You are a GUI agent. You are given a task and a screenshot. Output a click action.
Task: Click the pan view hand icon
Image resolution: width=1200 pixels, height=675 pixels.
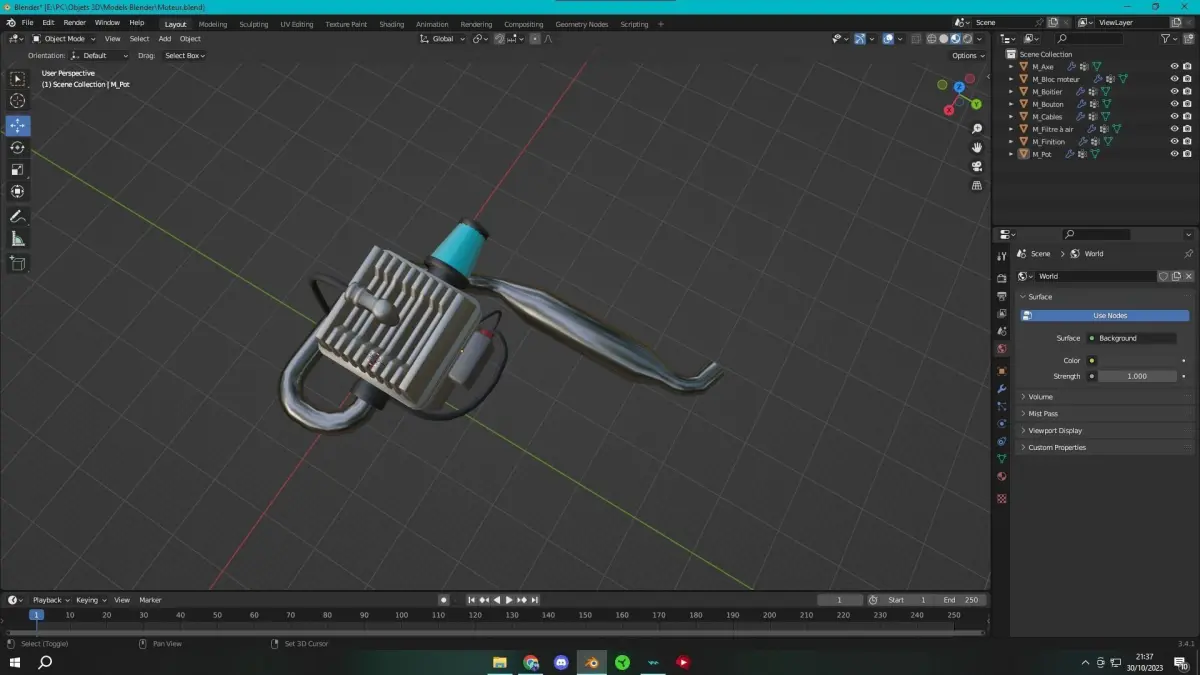[977, 147]
